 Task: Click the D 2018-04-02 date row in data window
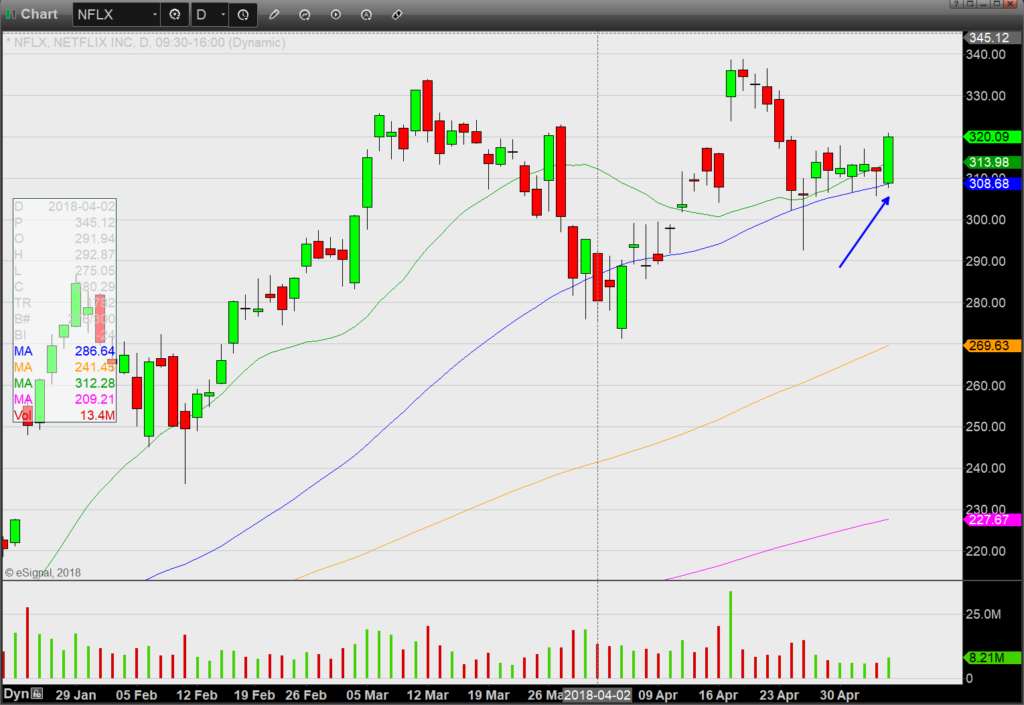coord(65,206)
